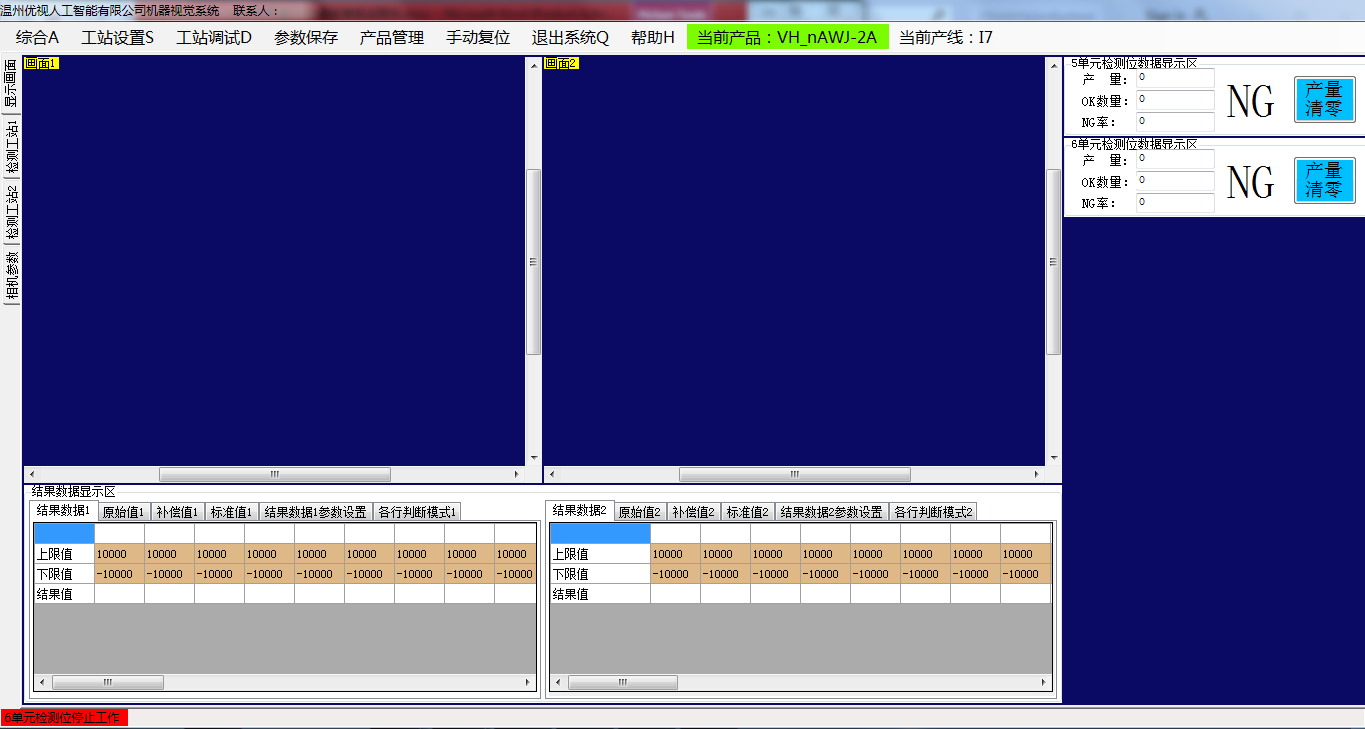Click the 当前产品 VH_nAWJ-2A green label
Viewport: 1365px width, 729px height.
[787, 38]
